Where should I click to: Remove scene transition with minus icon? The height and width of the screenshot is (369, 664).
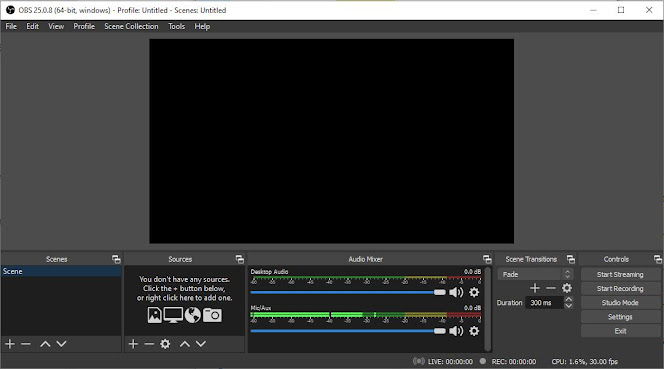551,288
